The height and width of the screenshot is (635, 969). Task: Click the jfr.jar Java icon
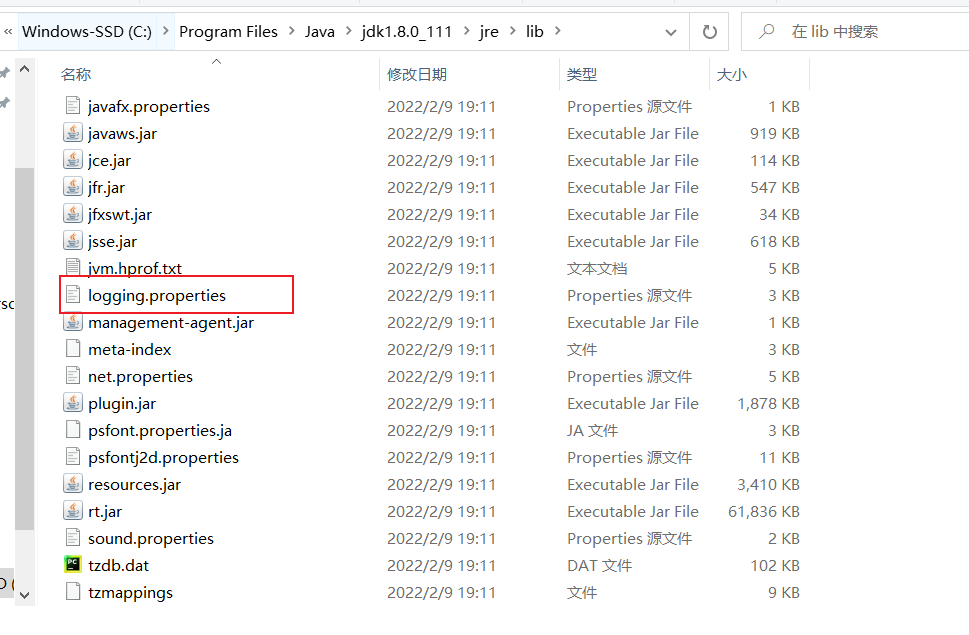click(x=73, y=187)
